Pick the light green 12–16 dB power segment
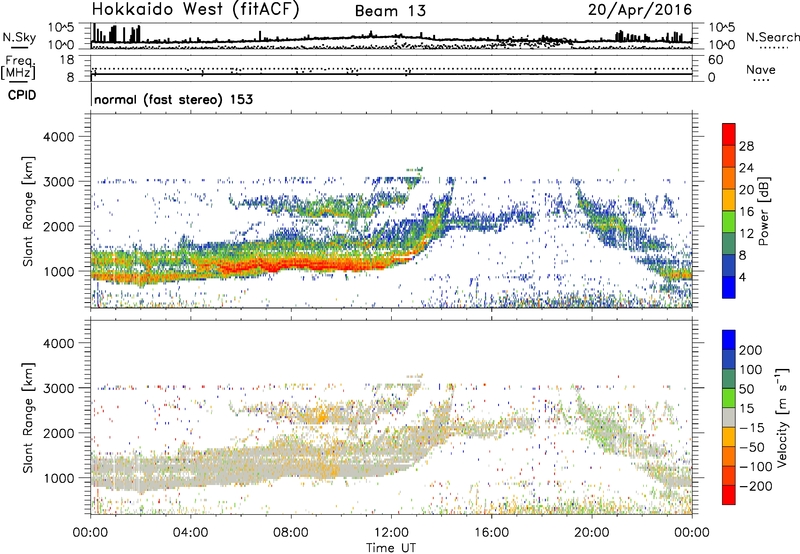This screenshot has width=800, height=554. point(729,222)
